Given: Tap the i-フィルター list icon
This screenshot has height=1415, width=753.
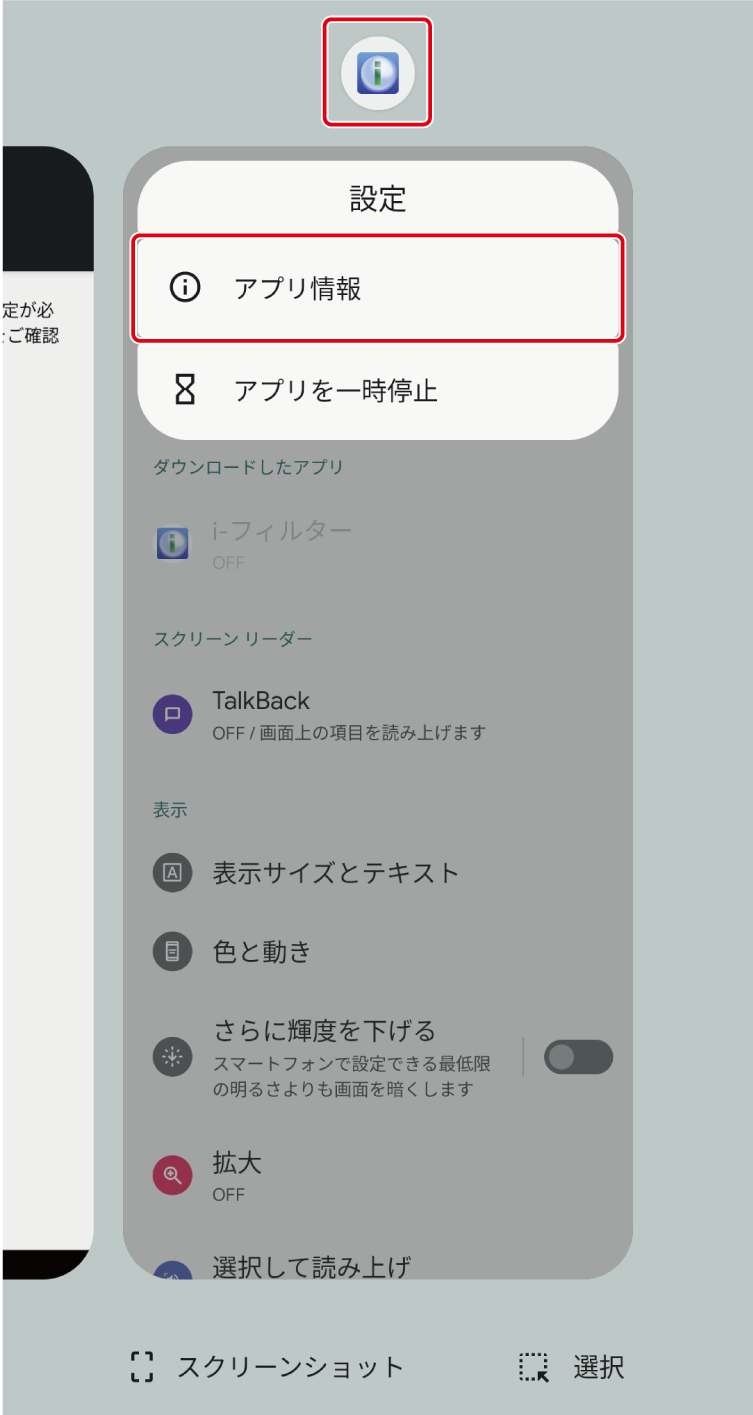Looking at the screenshot, I should coord(172,544).
